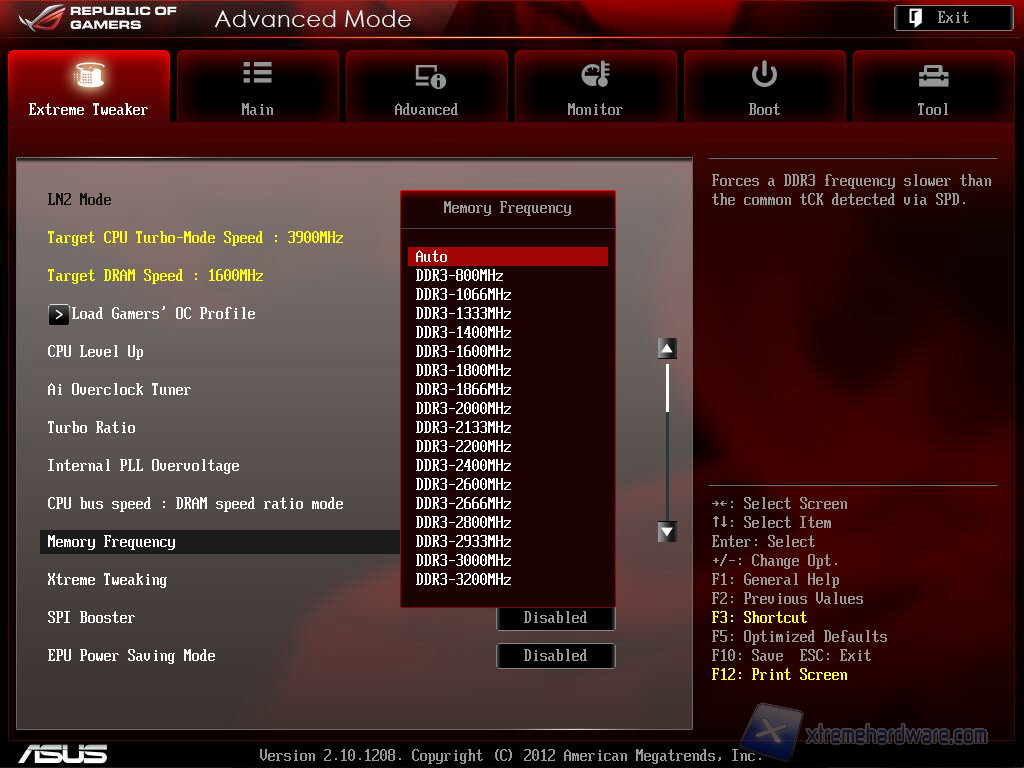This screenshot has height=768, width=1024.
Task: Click the Boot tab power icon
Action: tap(764, 74)
